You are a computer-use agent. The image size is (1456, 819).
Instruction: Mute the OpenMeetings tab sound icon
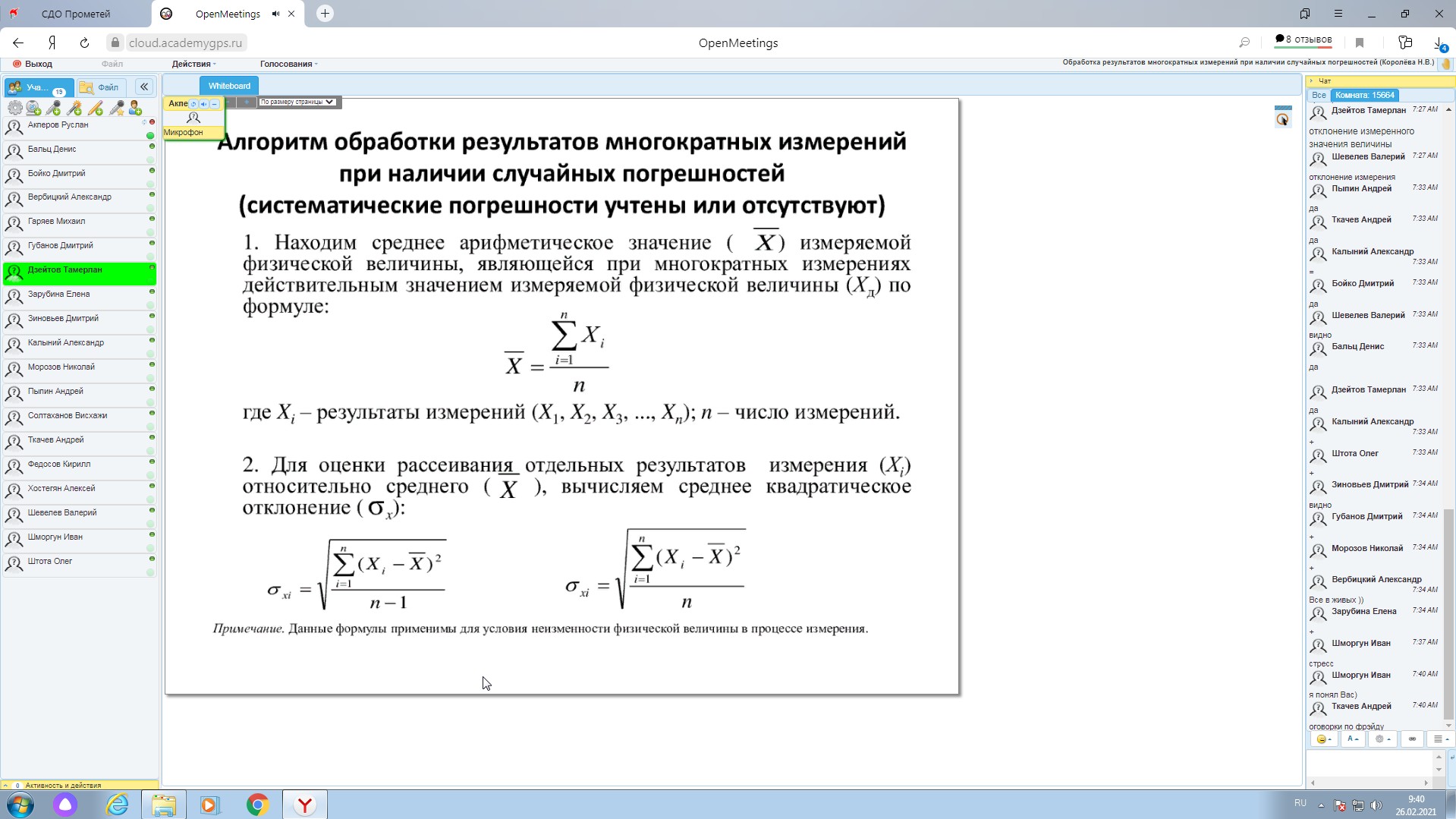[x=275, y=14]
